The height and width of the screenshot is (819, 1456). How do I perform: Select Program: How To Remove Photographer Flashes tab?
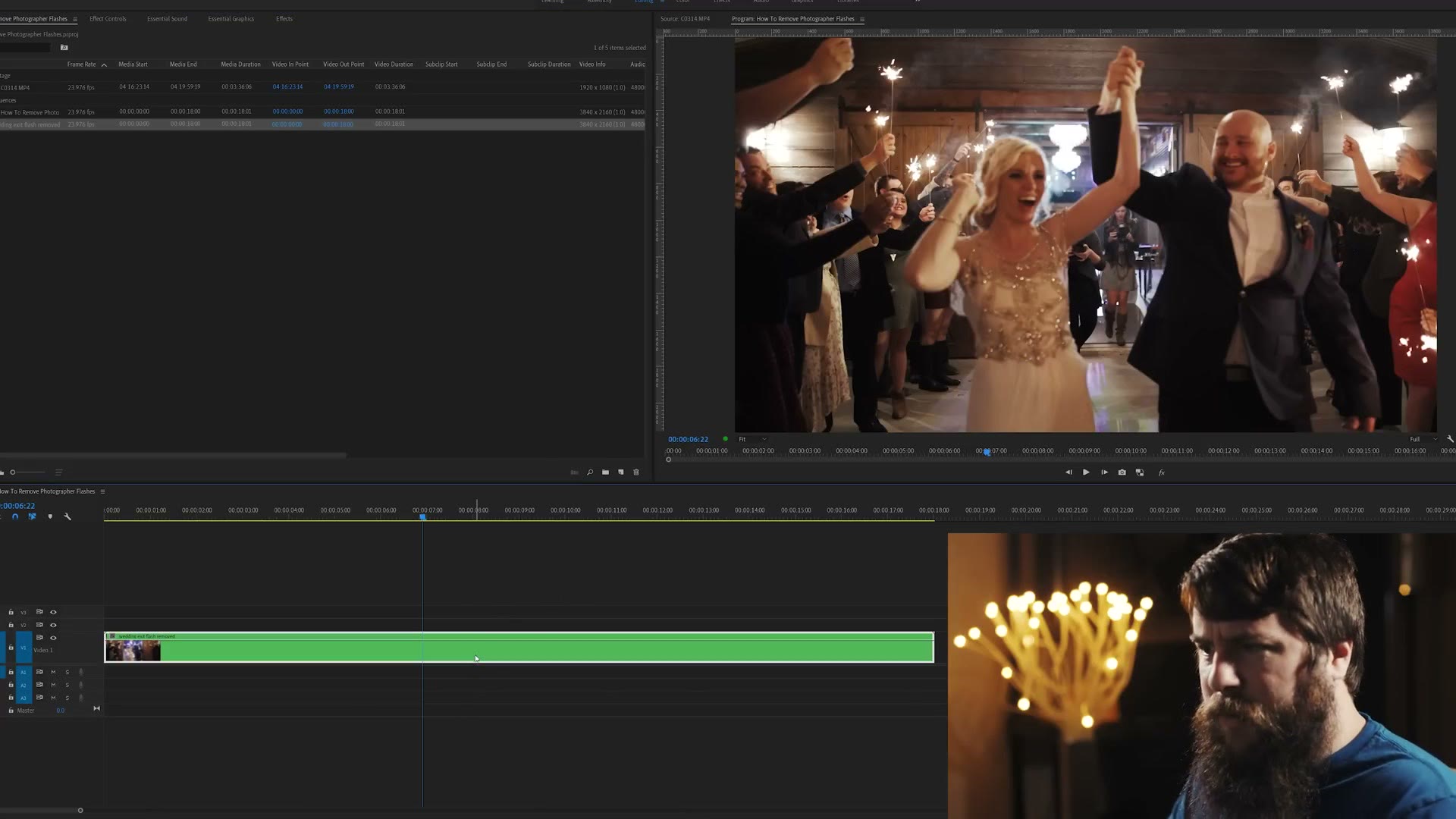click(x=792, y=19)
